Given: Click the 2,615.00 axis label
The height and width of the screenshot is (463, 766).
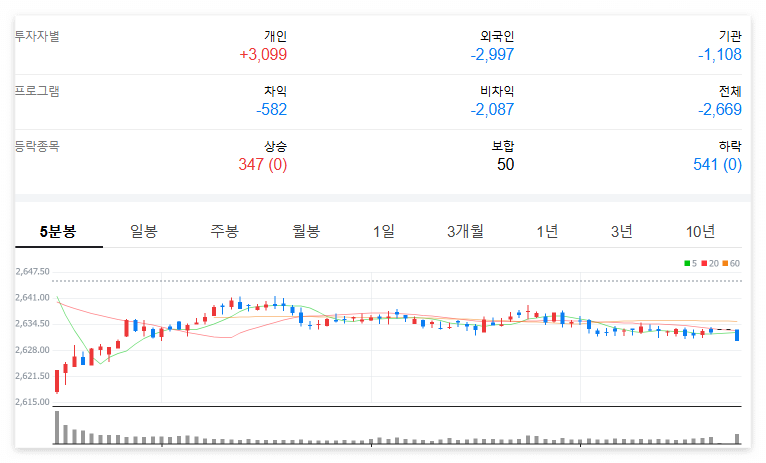Looking at the screenshot, I should click(x=32, y=402).
